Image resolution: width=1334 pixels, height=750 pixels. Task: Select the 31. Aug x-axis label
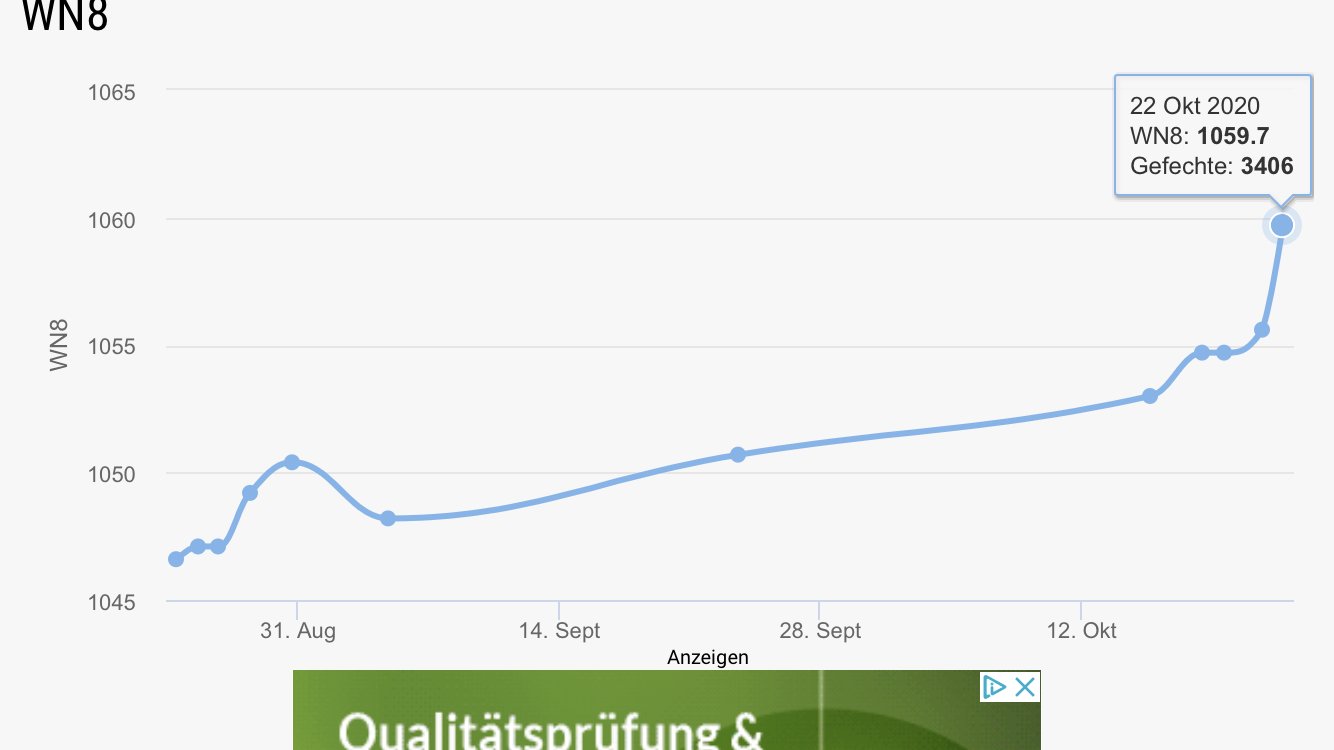(298, 631)
